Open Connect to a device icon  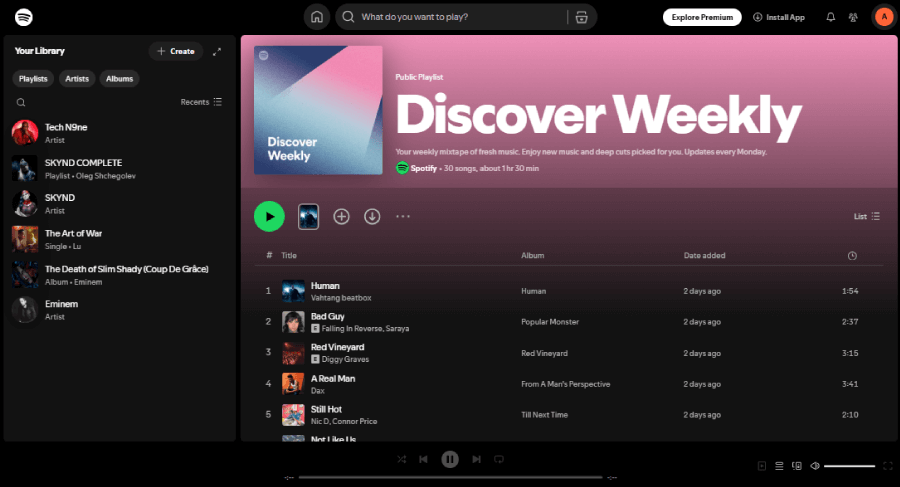[797, 466]
